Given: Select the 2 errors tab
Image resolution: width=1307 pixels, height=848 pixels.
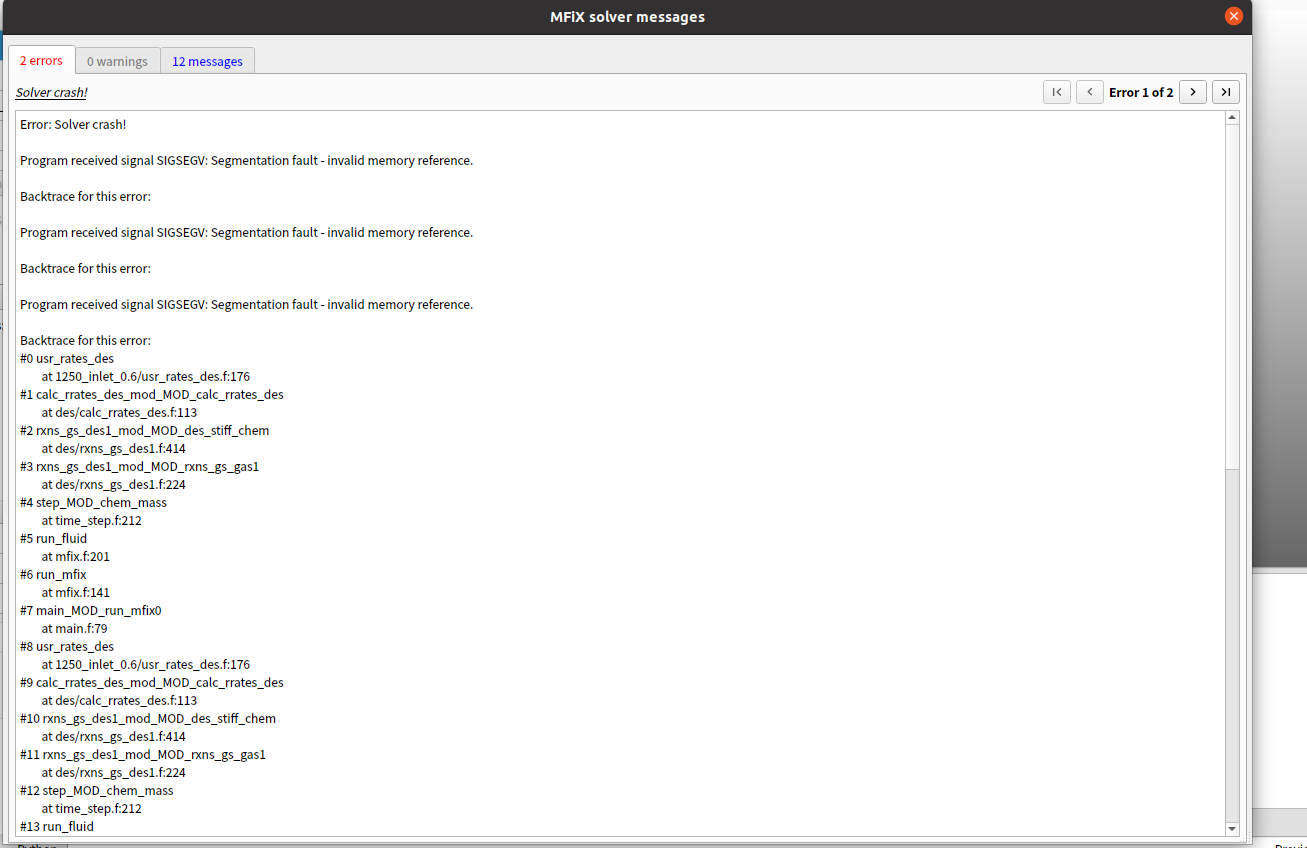Looking at the screenshot, I should tap(41, 61).
